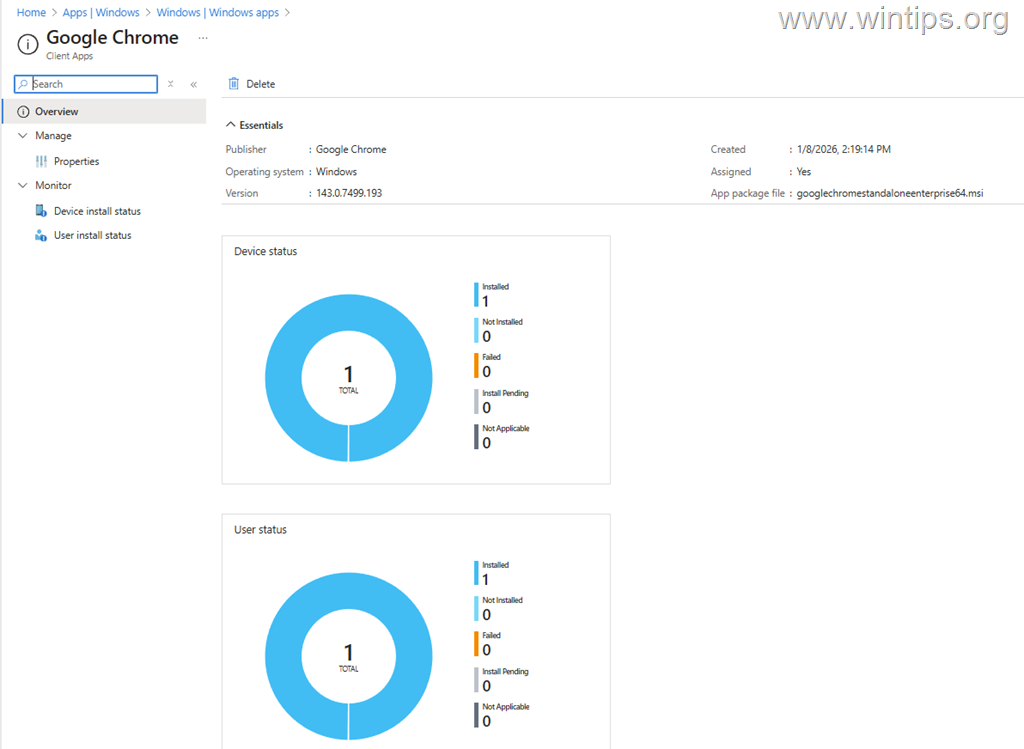Image resolution: width=1024 pixels, height=749 pixels.
Task: Click the Device install status icon
Action: tap(41, 211)
